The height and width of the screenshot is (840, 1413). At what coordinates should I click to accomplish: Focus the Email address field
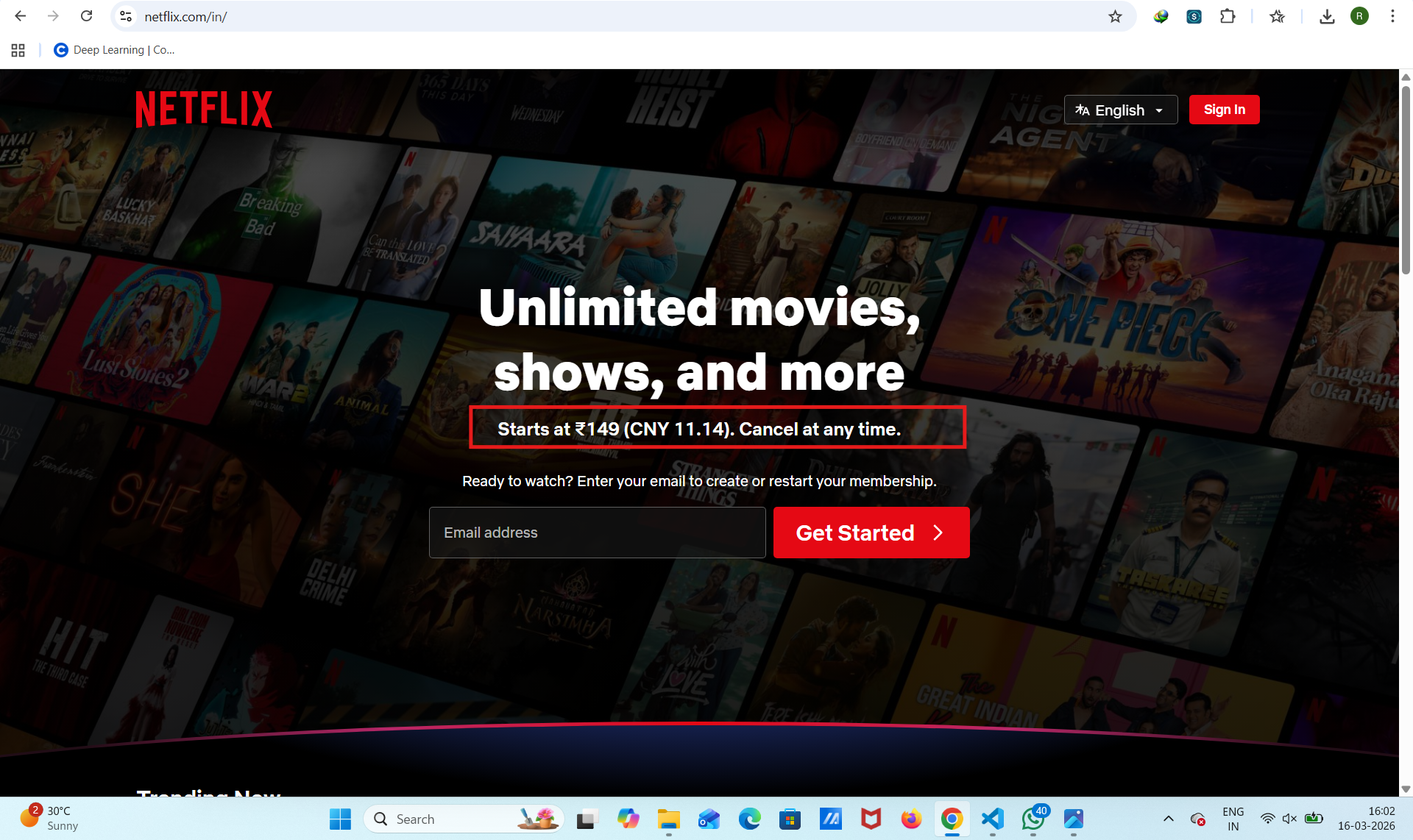[x=597, y=533]
